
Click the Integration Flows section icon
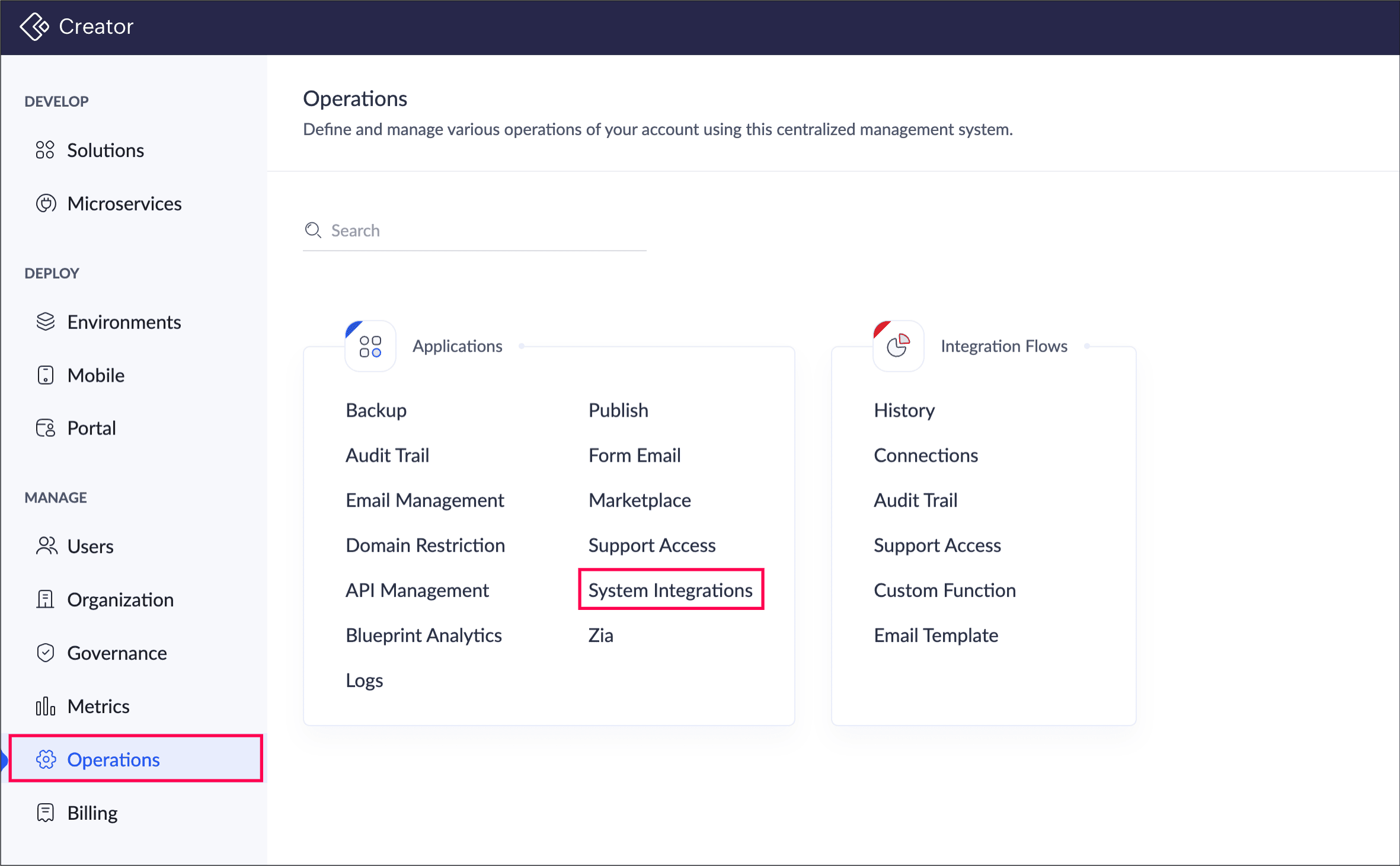point(898,346)
